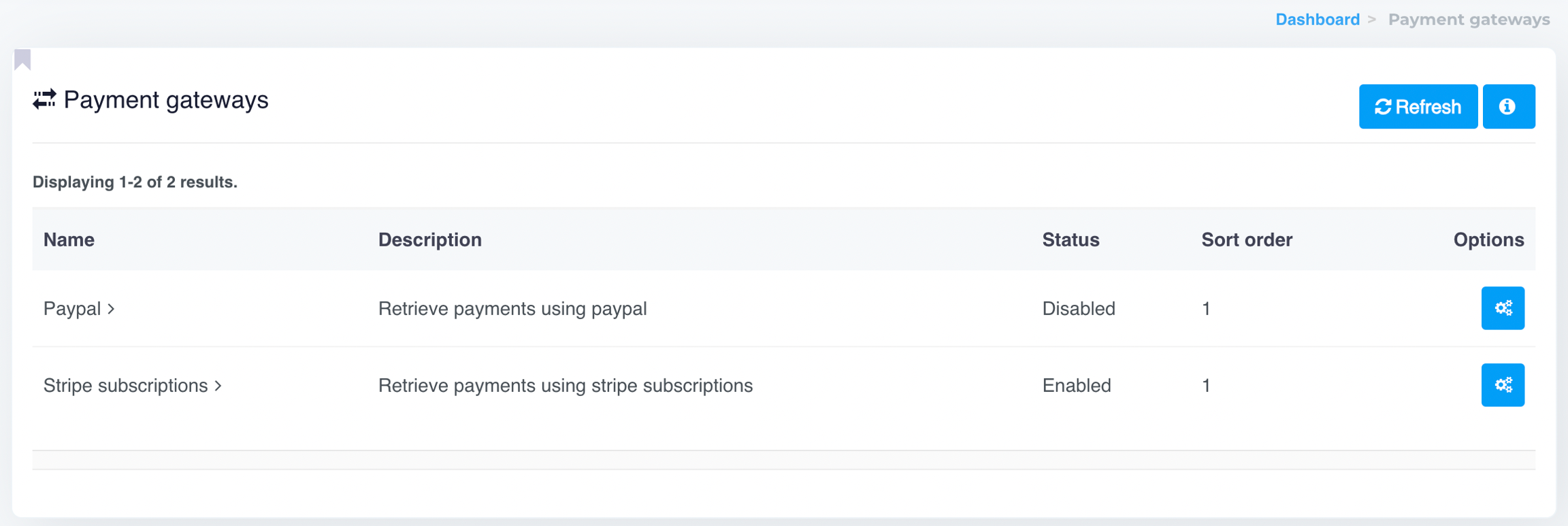
Task: Click the Payment gateways breadcrumb item
Action: [x=1469, y=20]
